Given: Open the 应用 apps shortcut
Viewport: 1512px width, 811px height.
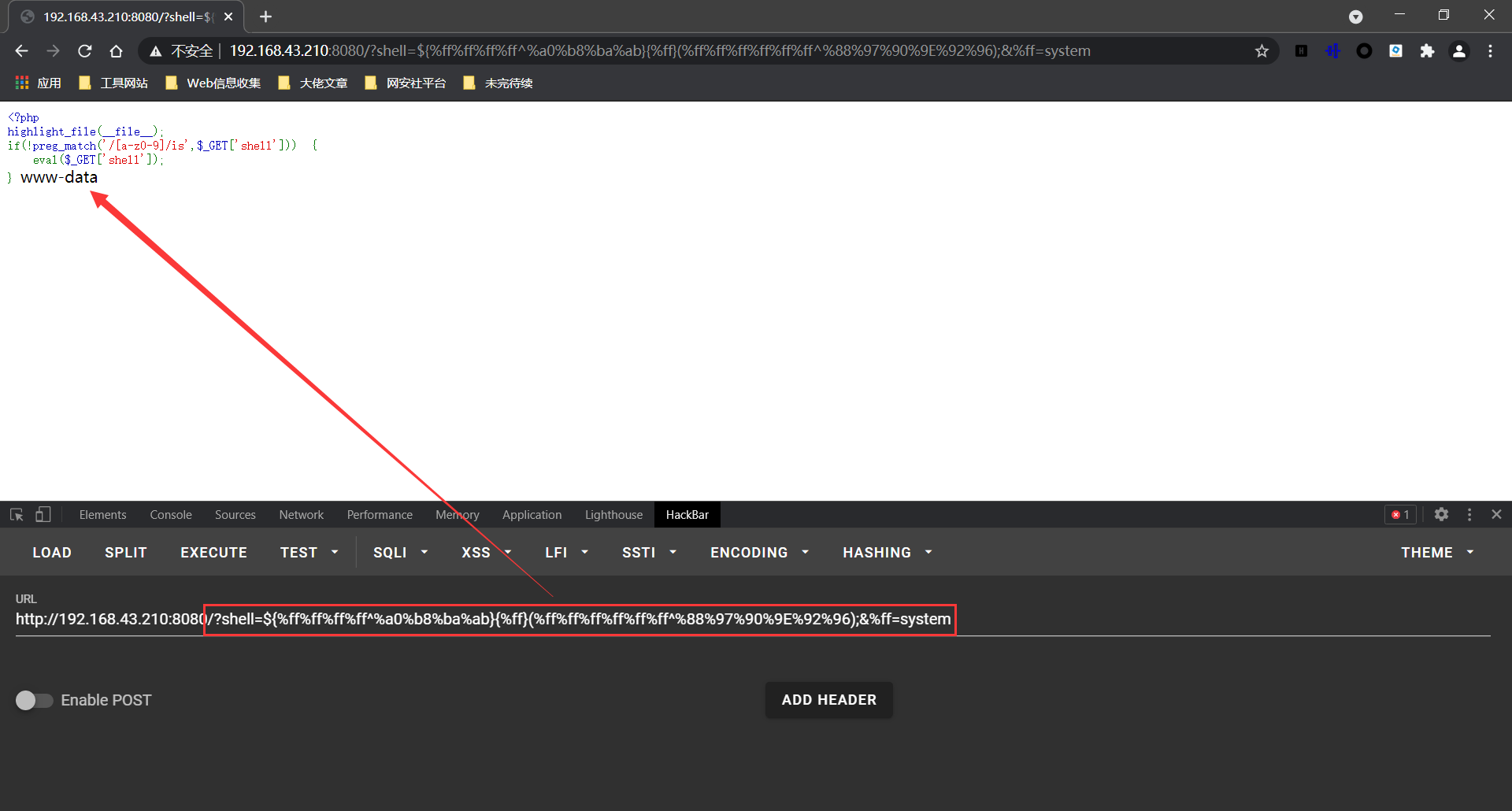Looking at the screenshot, I should pos(38,83).
